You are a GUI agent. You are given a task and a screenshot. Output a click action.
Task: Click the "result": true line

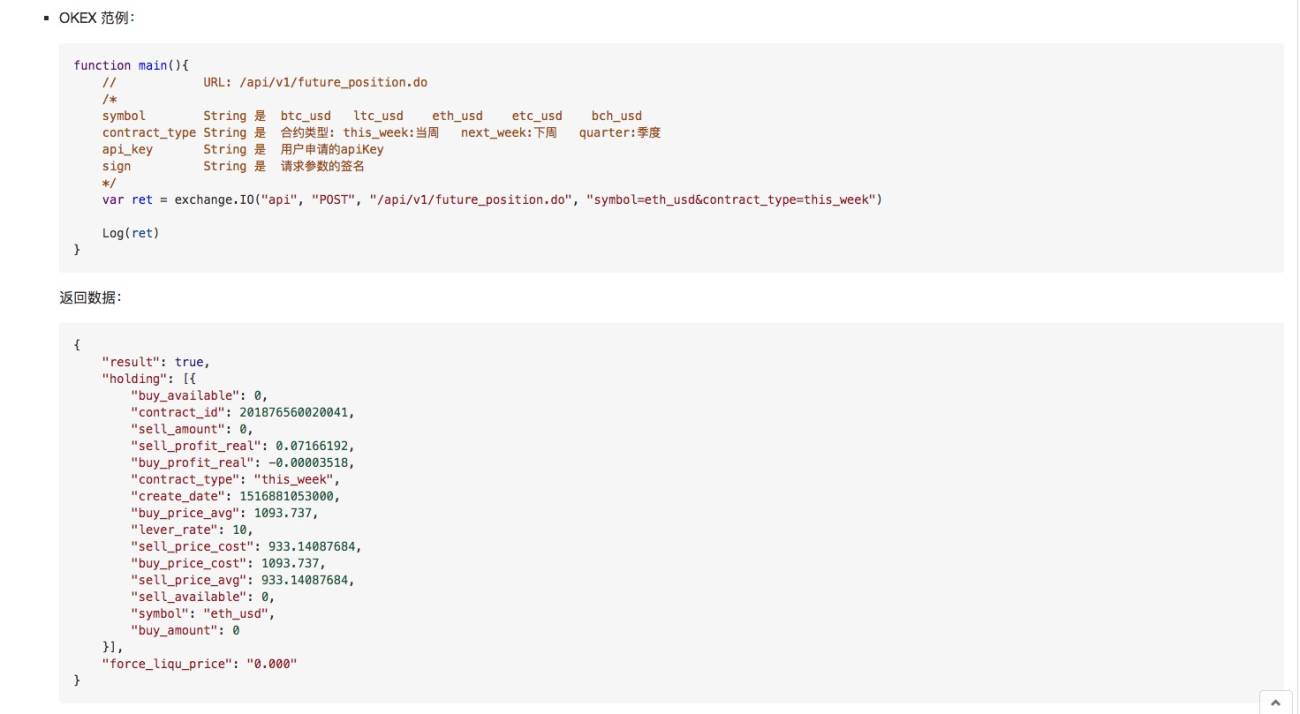pos(156,362)
